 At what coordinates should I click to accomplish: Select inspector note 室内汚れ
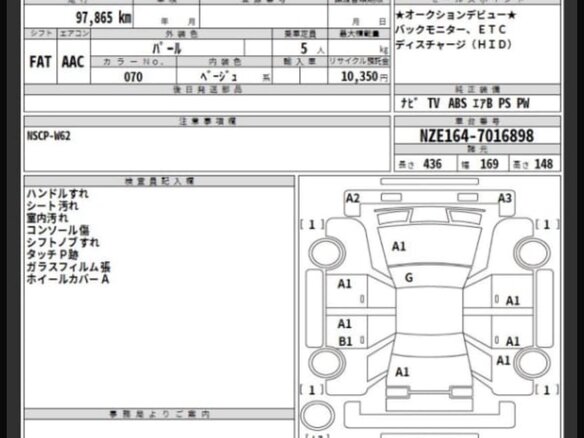(x=47, y=218)
